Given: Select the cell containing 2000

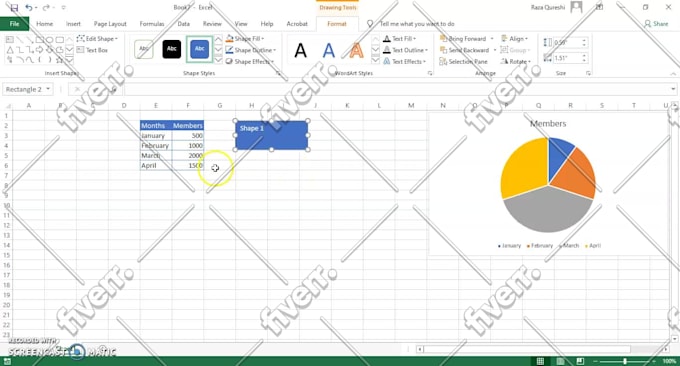Looking at the screenshot, I should (x=188, y=155).
